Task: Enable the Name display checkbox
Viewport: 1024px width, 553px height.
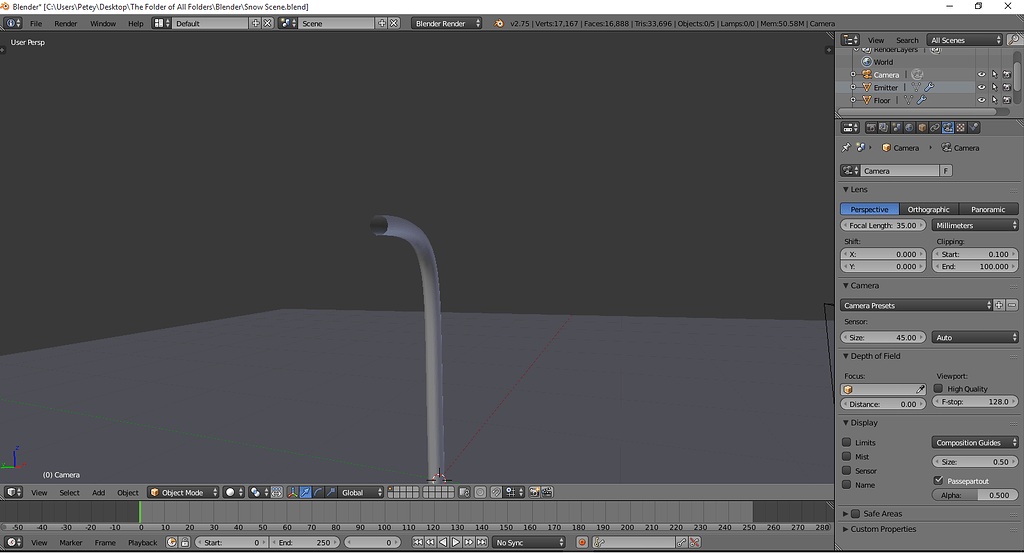Action: click(846, 484)
